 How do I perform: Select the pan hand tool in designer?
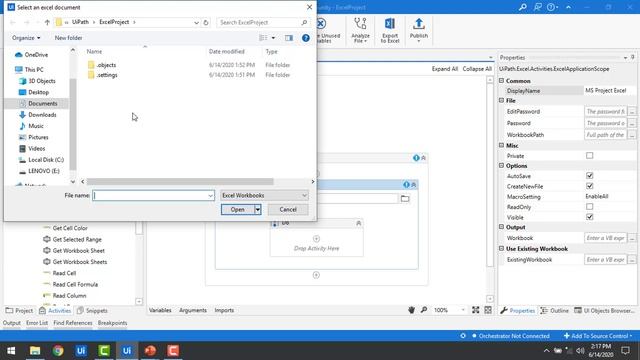tap(411, 310)
